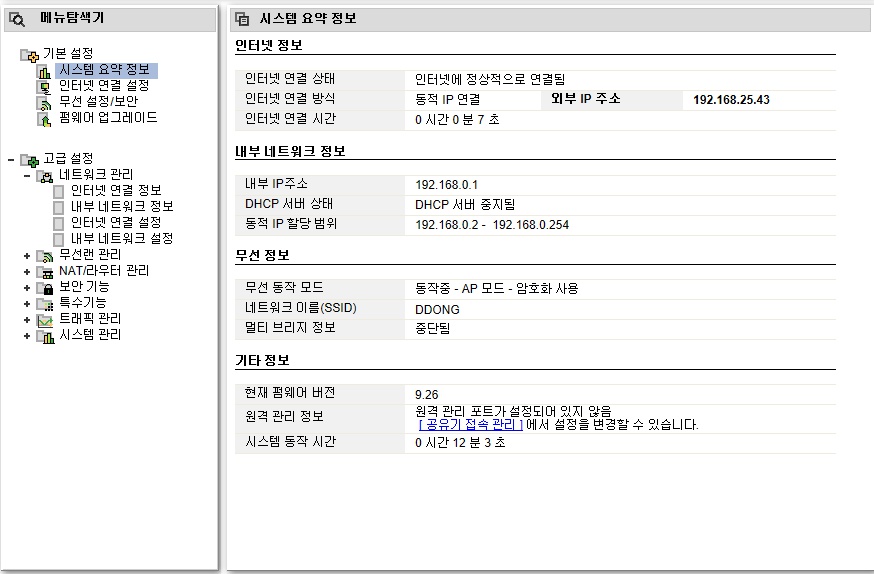Screen dimensions: 874x574
Task: Select the 네트워크 관리 label
Action: (x=96, y=174)
